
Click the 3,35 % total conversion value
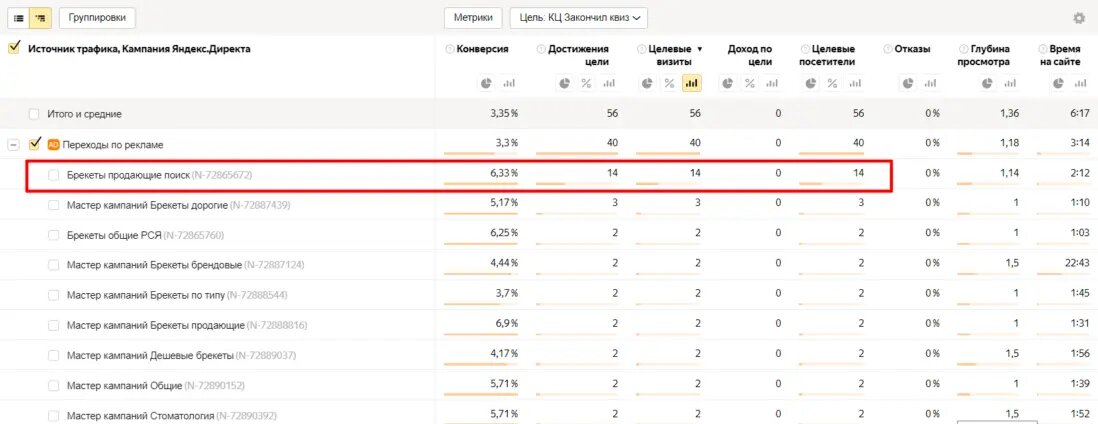[x=504, y=114]
